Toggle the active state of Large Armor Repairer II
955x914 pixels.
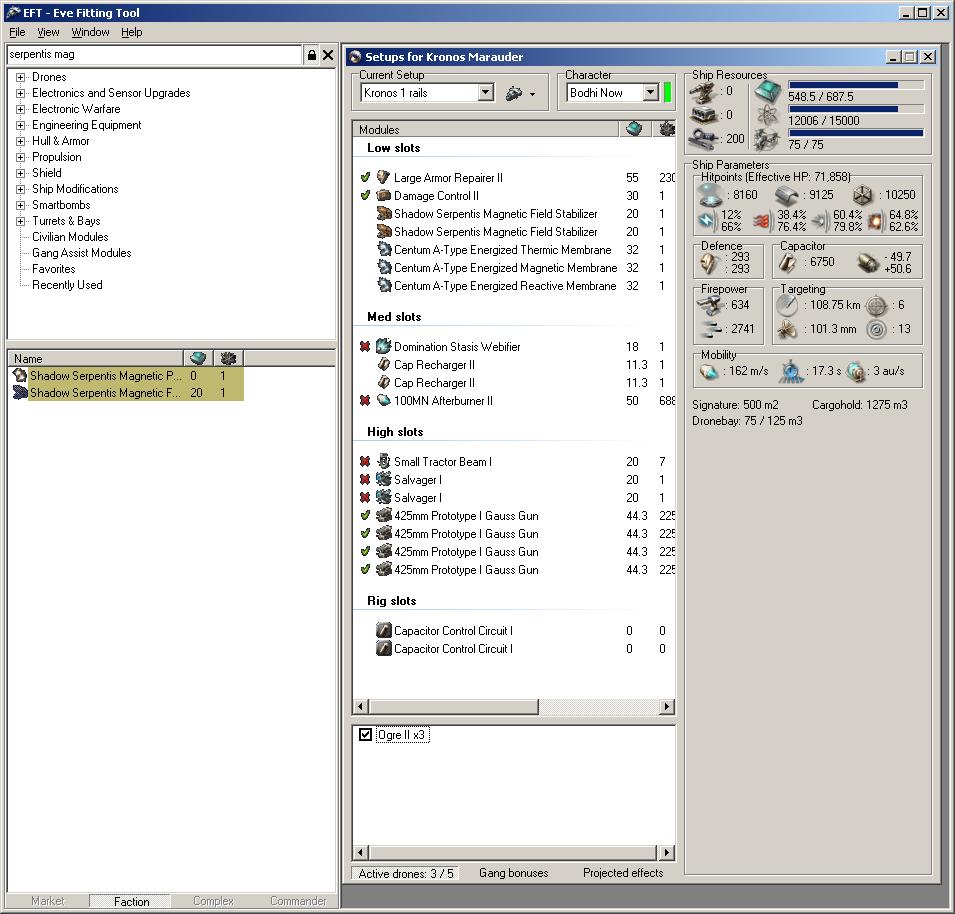(365, 177)
